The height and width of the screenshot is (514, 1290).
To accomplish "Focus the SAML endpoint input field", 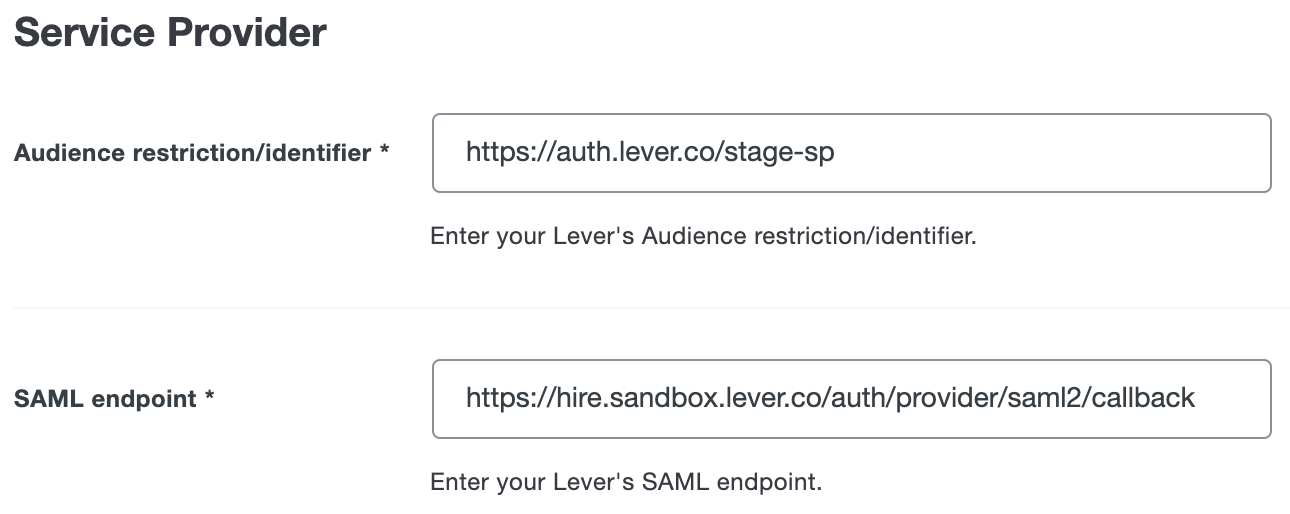I will (x=850, y=399).
